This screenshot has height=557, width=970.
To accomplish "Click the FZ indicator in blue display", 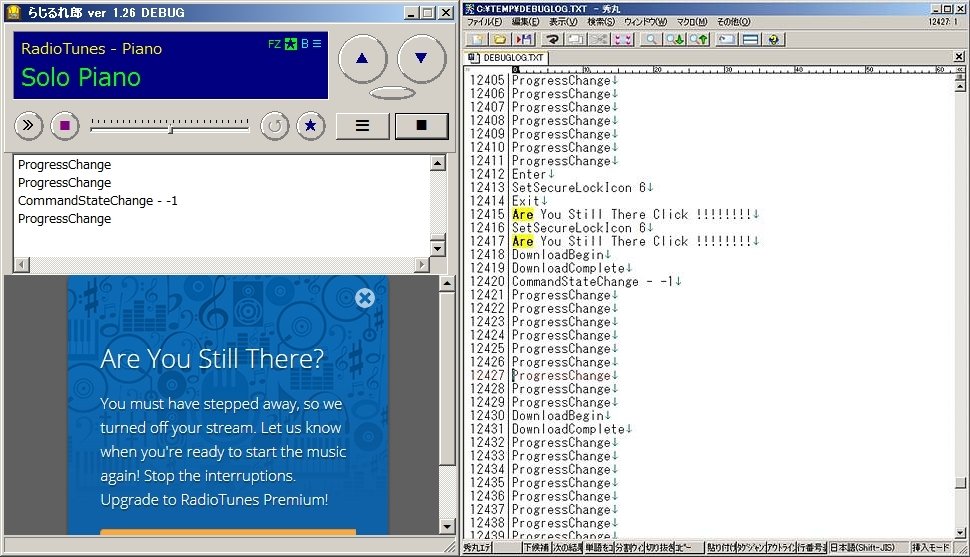I will (x=274, y=44).
